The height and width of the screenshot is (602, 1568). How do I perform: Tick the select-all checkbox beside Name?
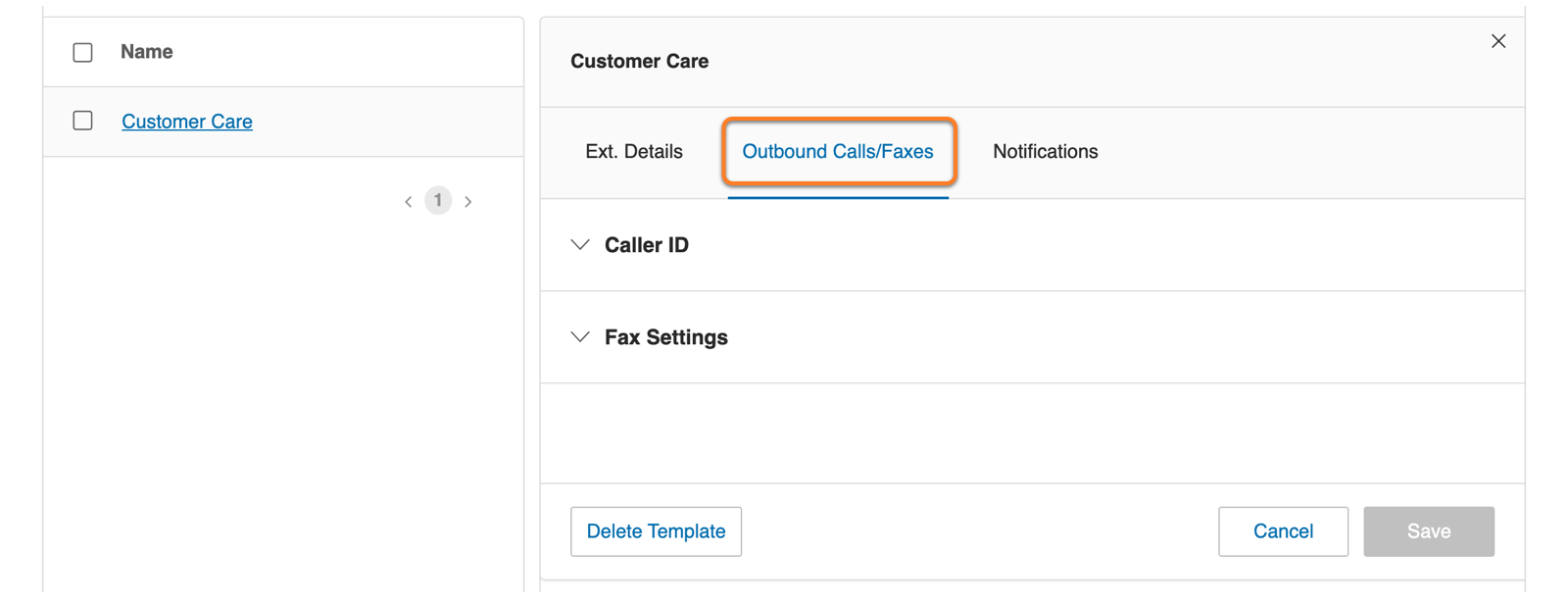tap(83, 53)
